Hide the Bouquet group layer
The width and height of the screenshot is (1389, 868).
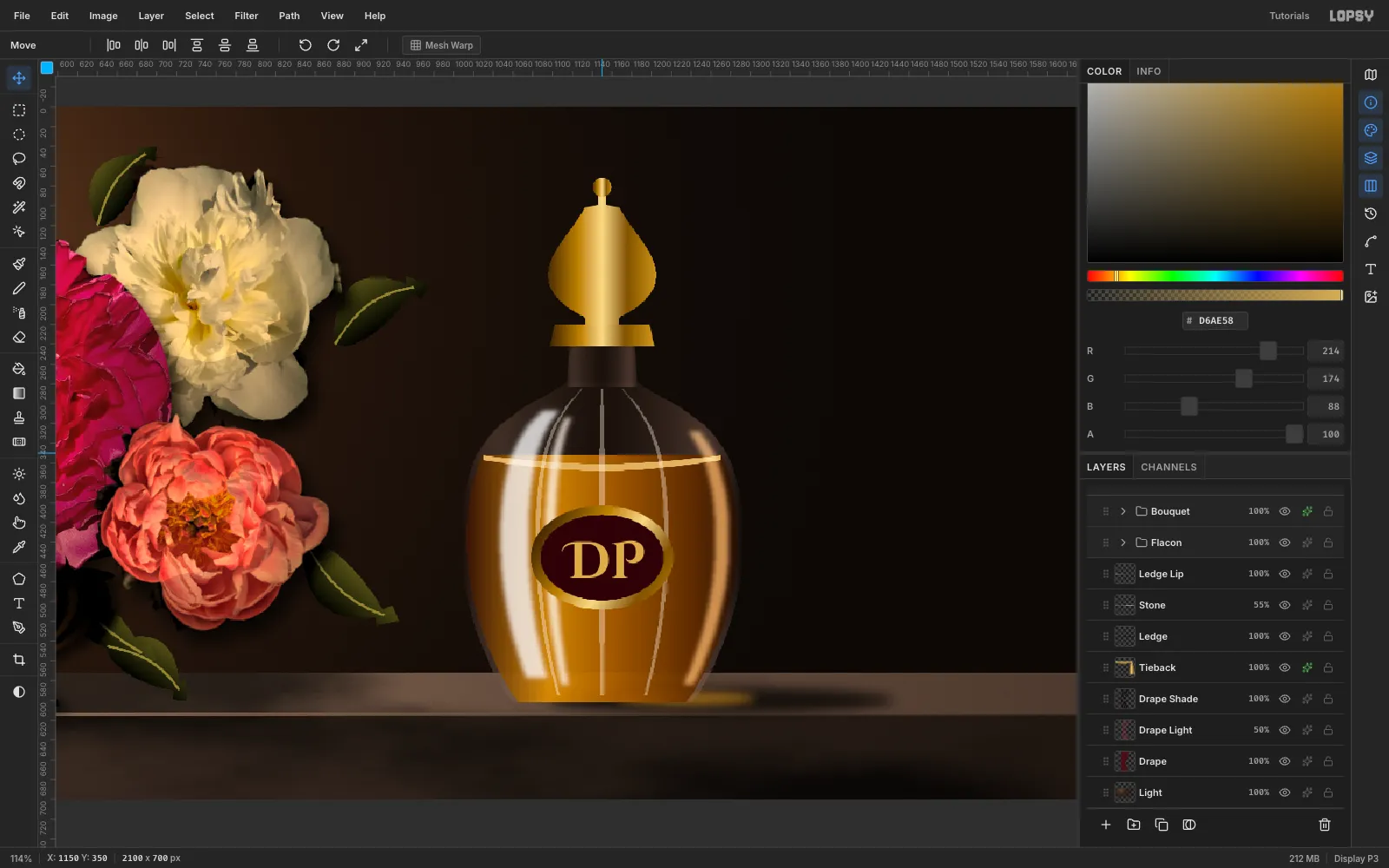[x=1285, y=511]
